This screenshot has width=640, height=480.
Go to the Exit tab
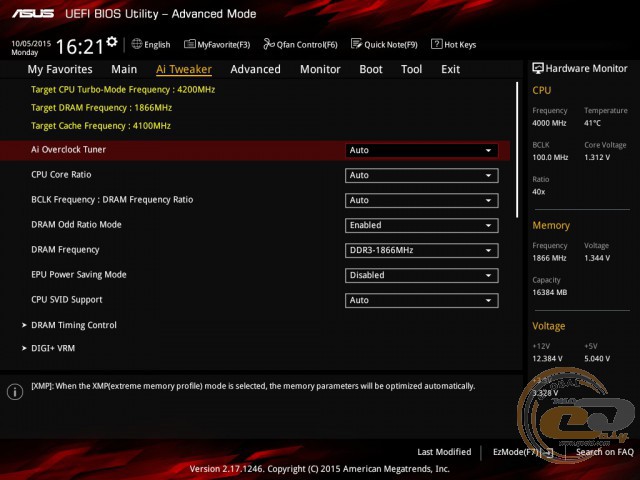[450, 69]
